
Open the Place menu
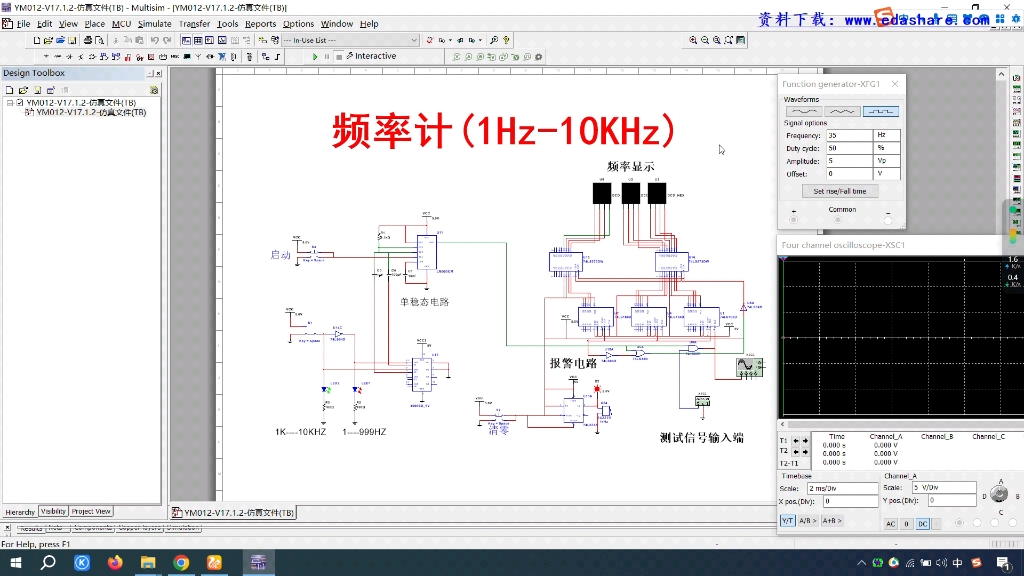pyautogui.click(x=95, y=24)
